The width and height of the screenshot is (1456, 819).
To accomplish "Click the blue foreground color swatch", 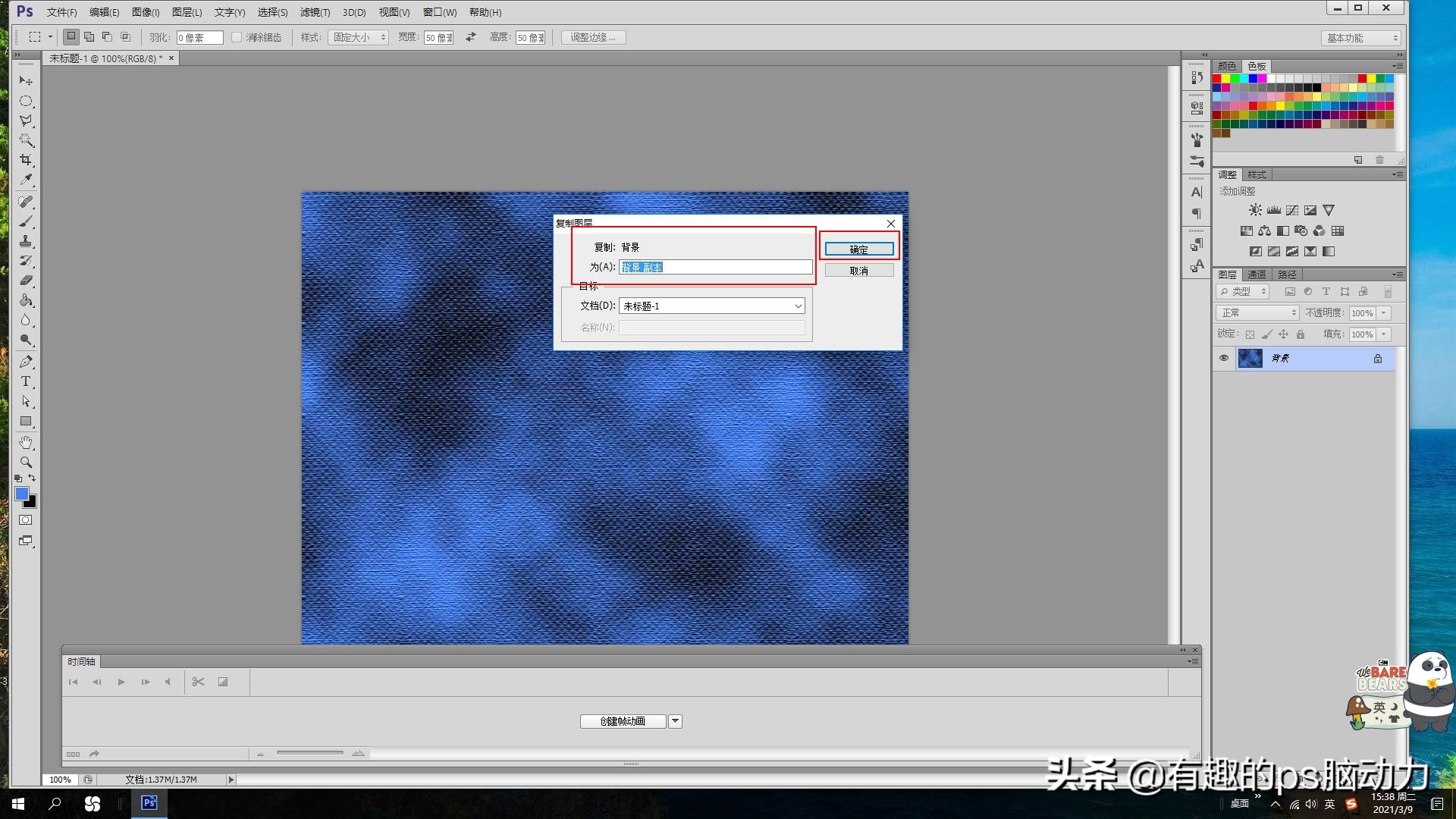I will pos(21,494).
